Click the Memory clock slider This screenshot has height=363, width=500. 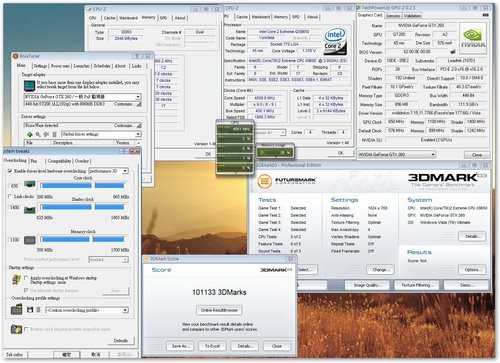[83, 239]
